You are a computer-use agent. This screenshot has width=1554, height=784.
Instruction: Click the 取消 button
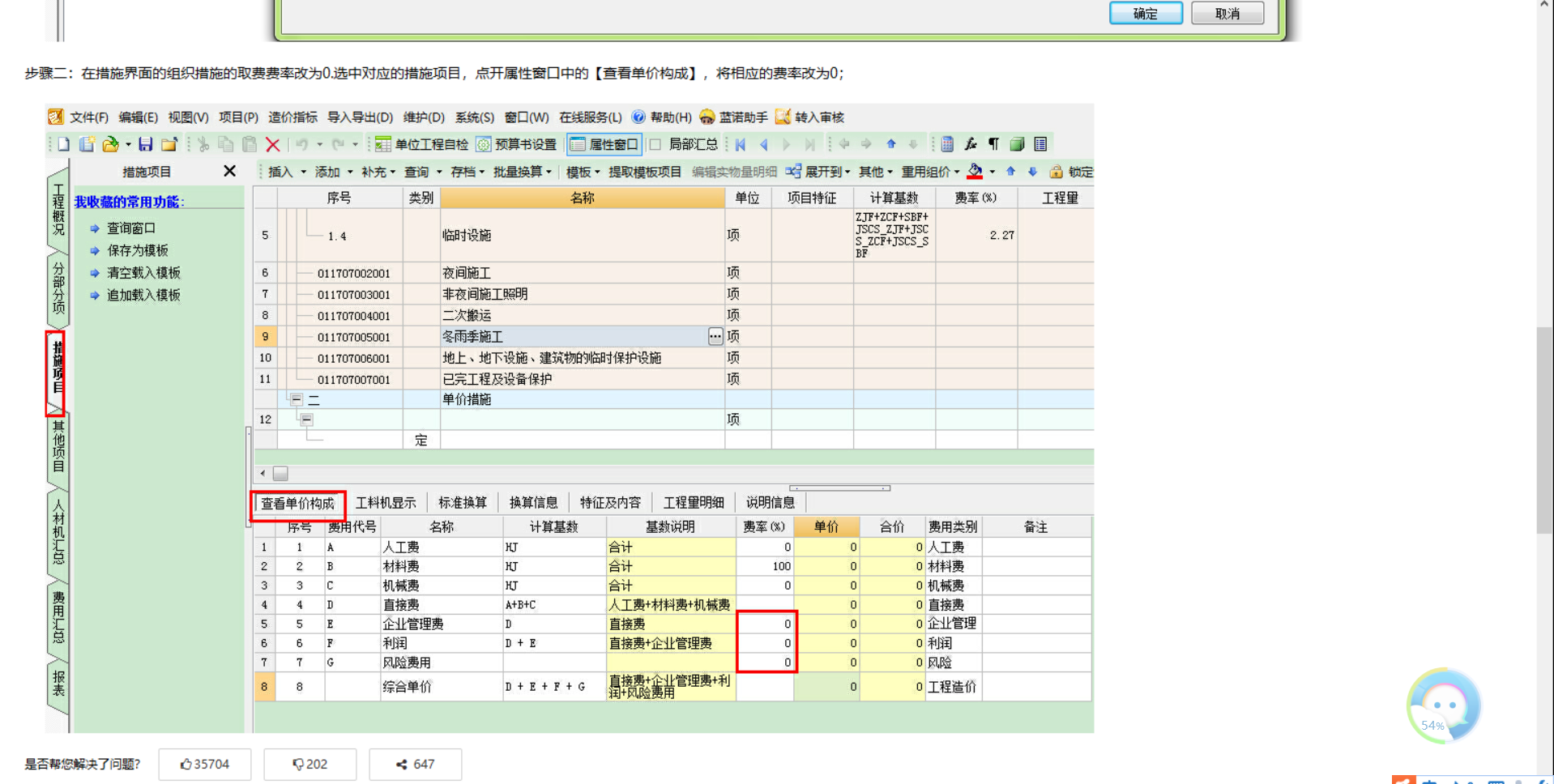[x=1227, y=13]
